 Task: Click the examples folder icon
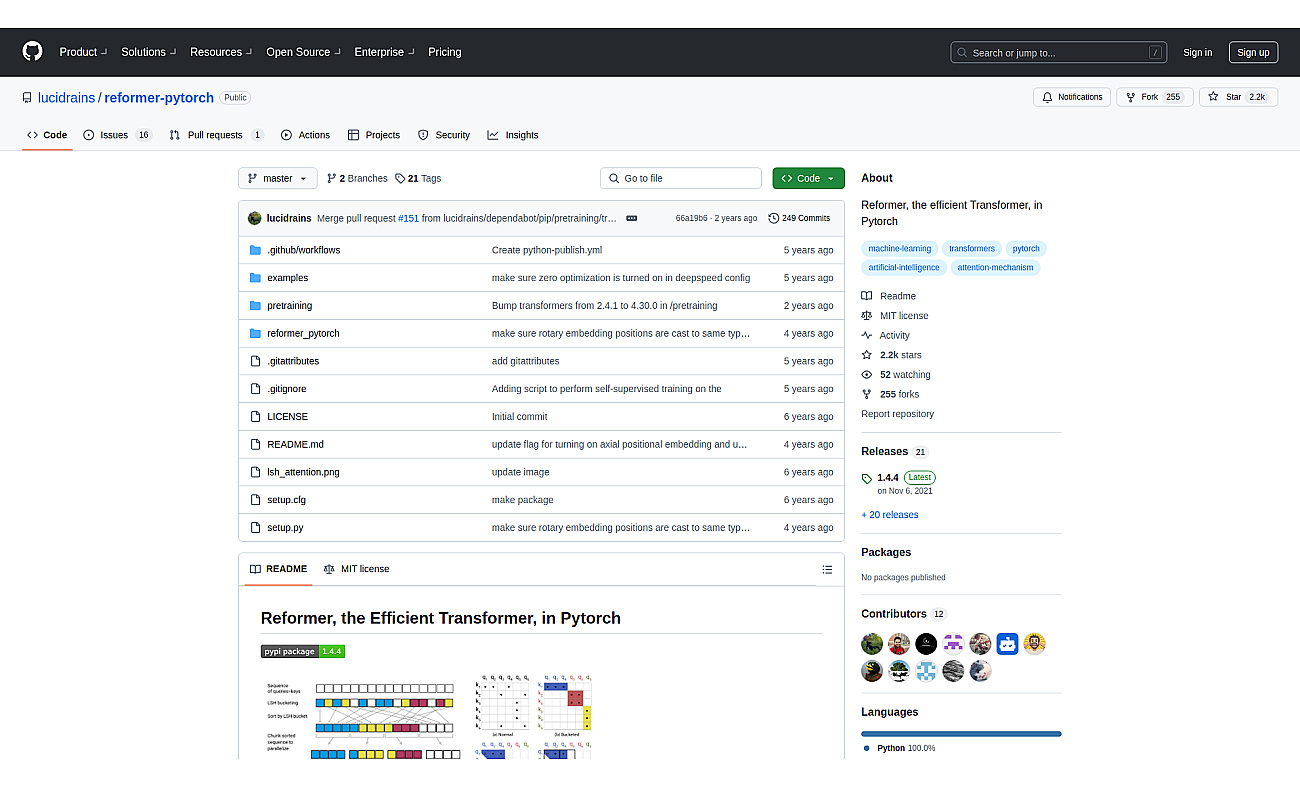255,278
